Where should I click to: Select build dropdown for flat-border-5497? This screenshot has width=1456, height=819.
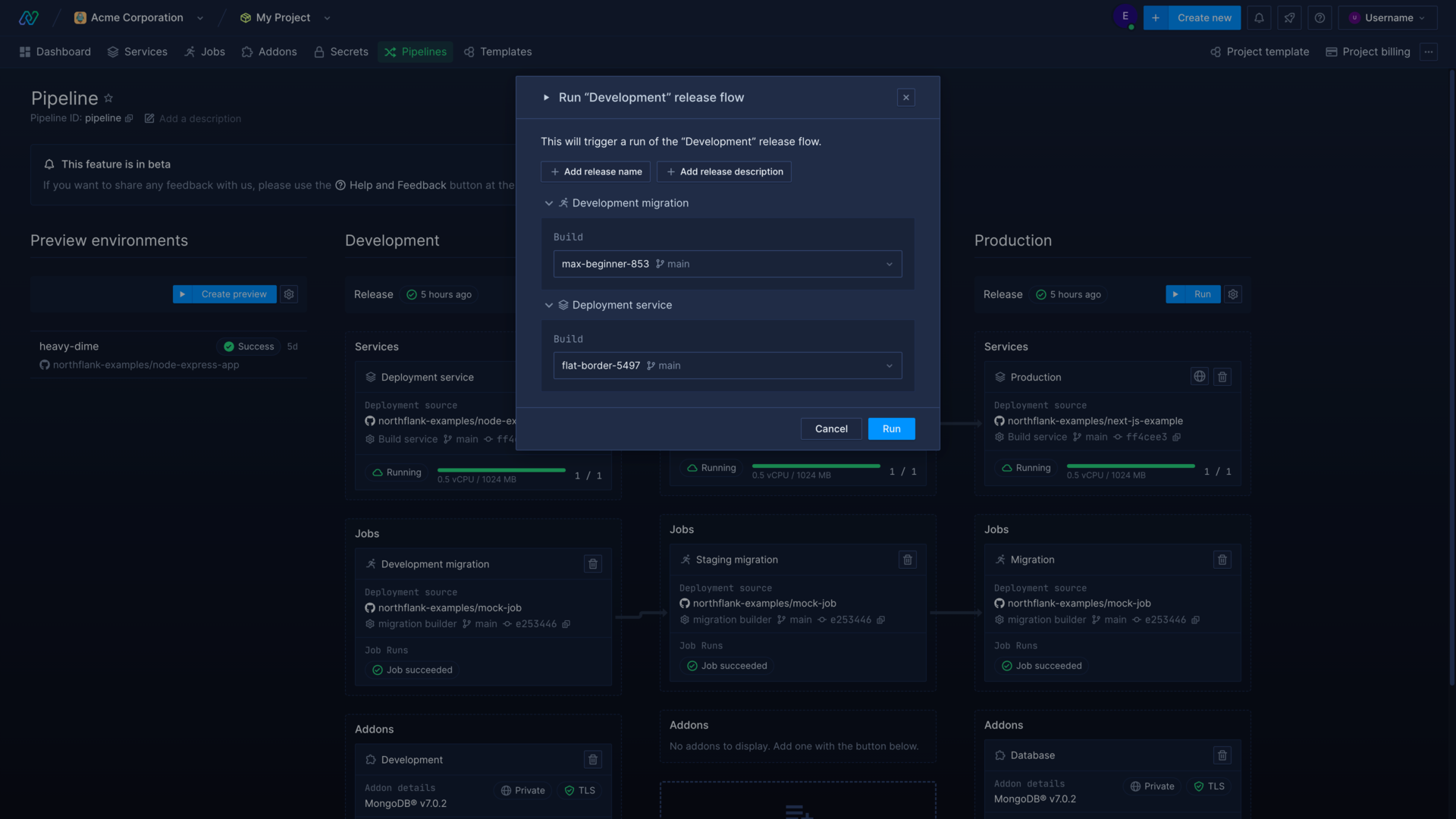[x=728, y=365]
